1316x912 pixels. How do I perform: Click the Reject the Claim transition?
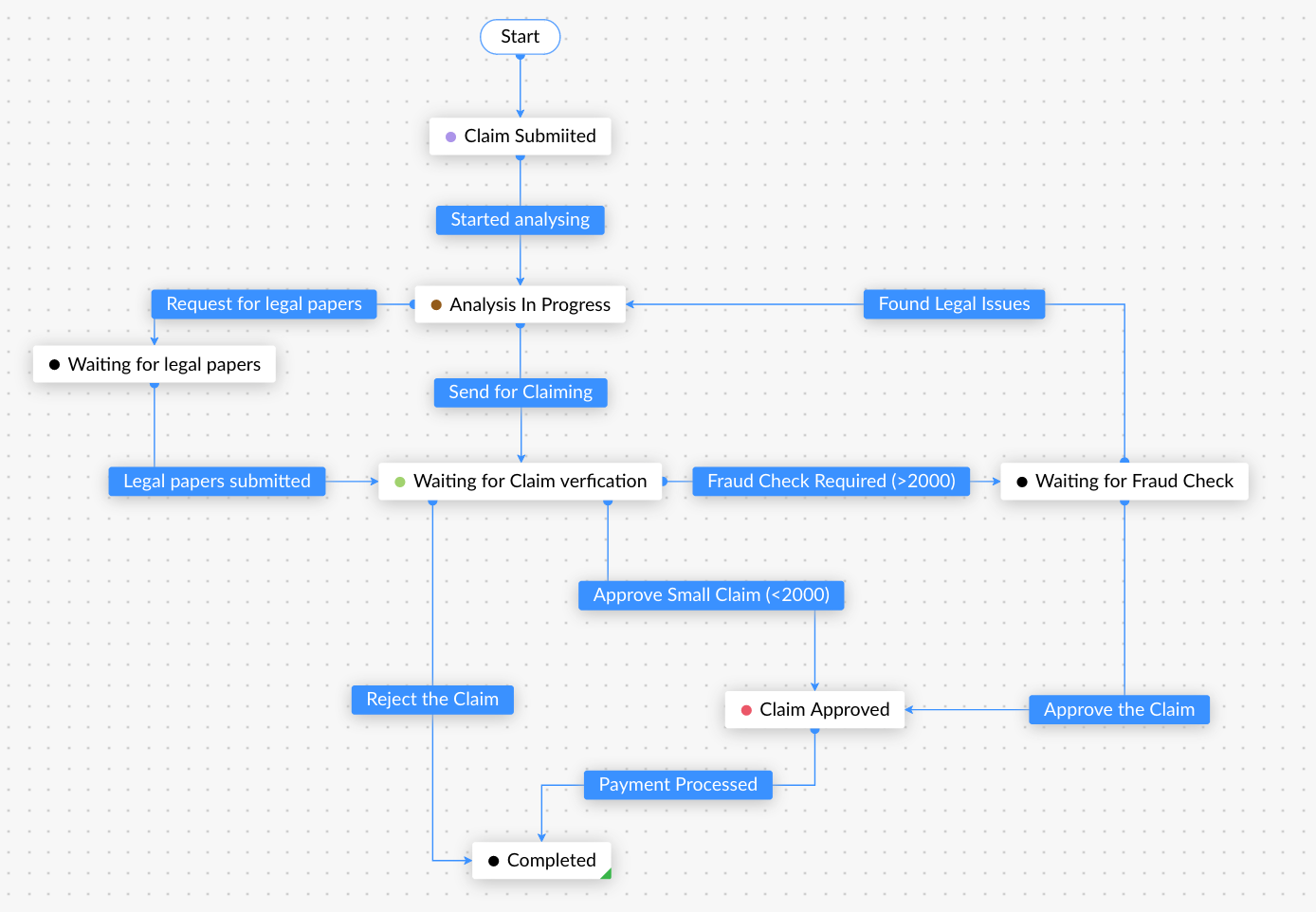click(x=432, y=700)
